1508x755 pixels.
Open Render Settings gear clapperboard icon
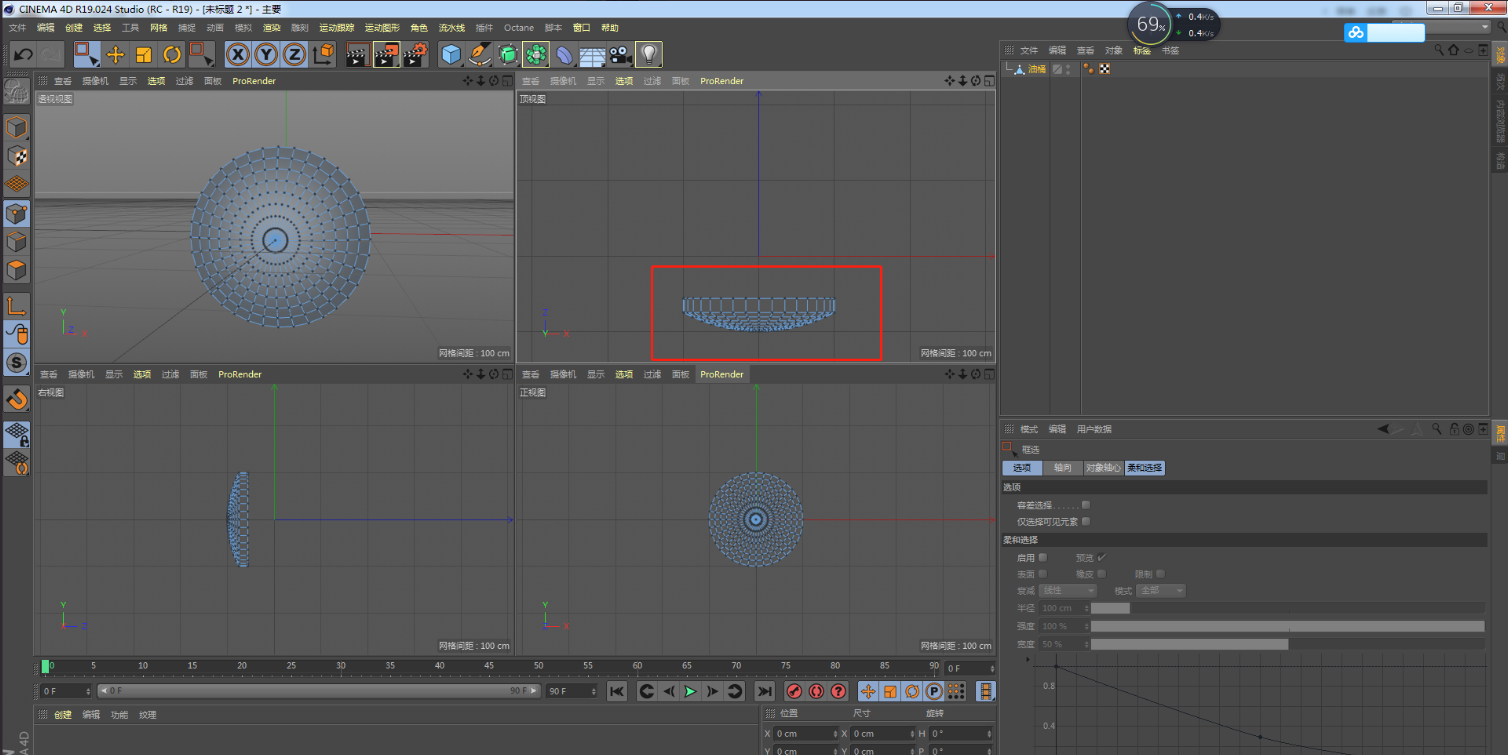pos(415,54)
